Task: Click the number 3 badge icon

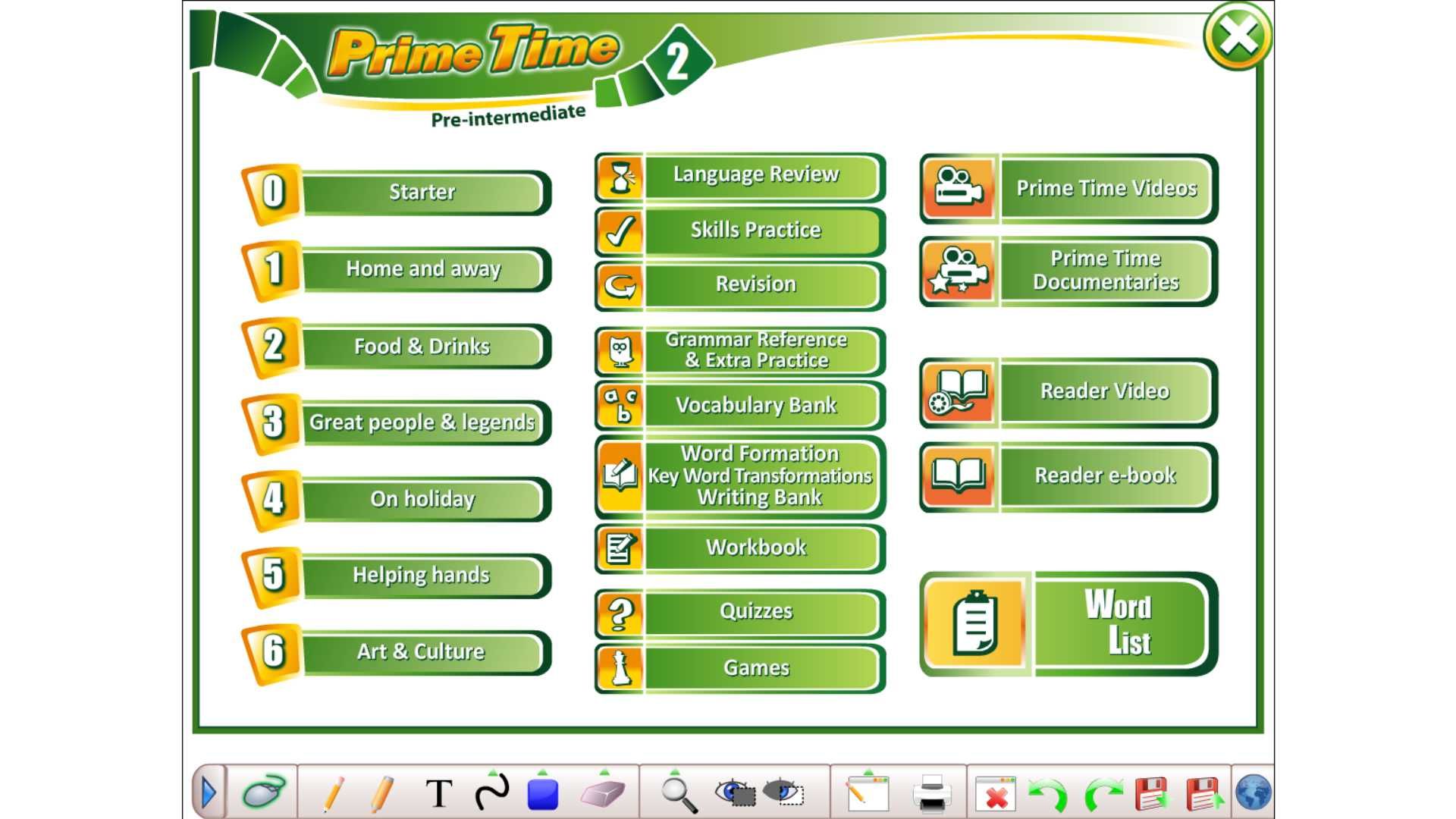Action: tap(272, 423)
